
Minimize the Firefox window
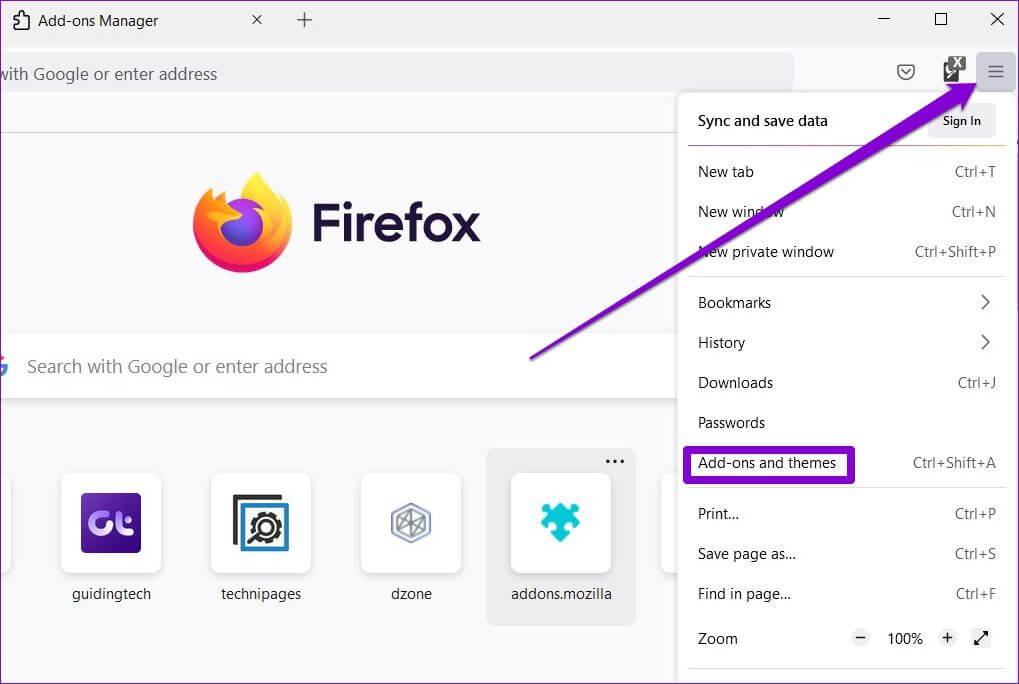click(884, 19)
